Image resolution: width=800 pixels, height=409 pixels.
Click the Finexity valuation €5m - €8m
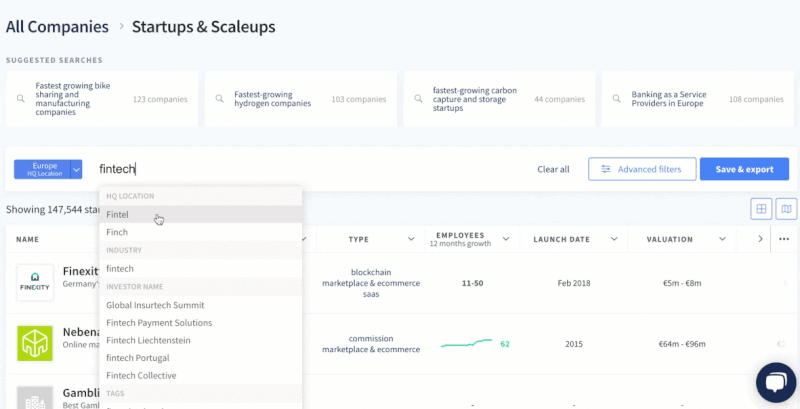click(682, 283)
